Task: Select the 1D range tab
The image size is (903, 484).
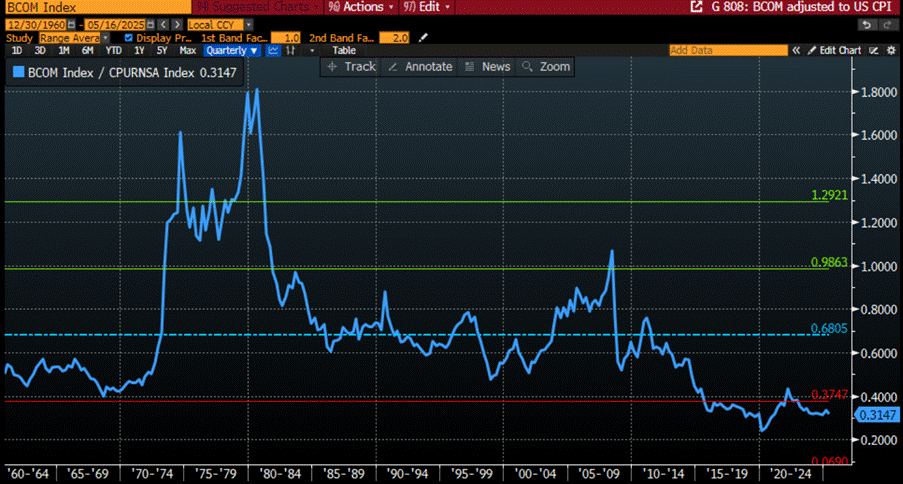Action: tap(17, 50)
